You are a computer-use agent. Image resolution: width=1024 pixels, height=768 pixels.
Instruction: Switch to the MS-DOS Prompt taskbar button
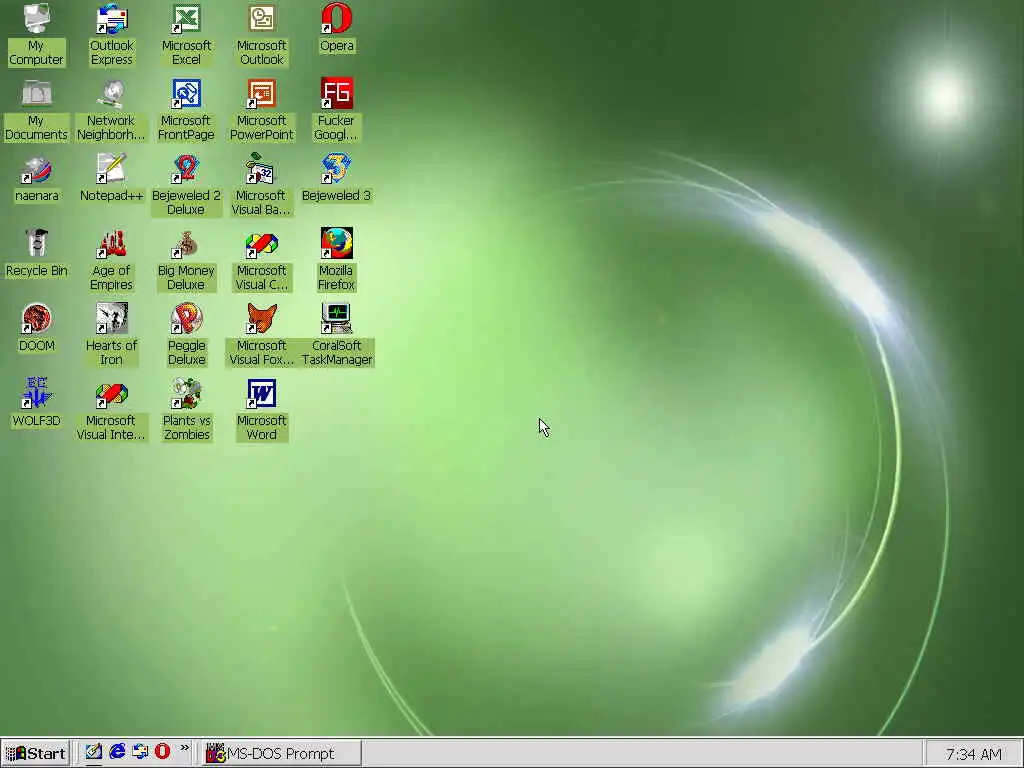(280, 754)
